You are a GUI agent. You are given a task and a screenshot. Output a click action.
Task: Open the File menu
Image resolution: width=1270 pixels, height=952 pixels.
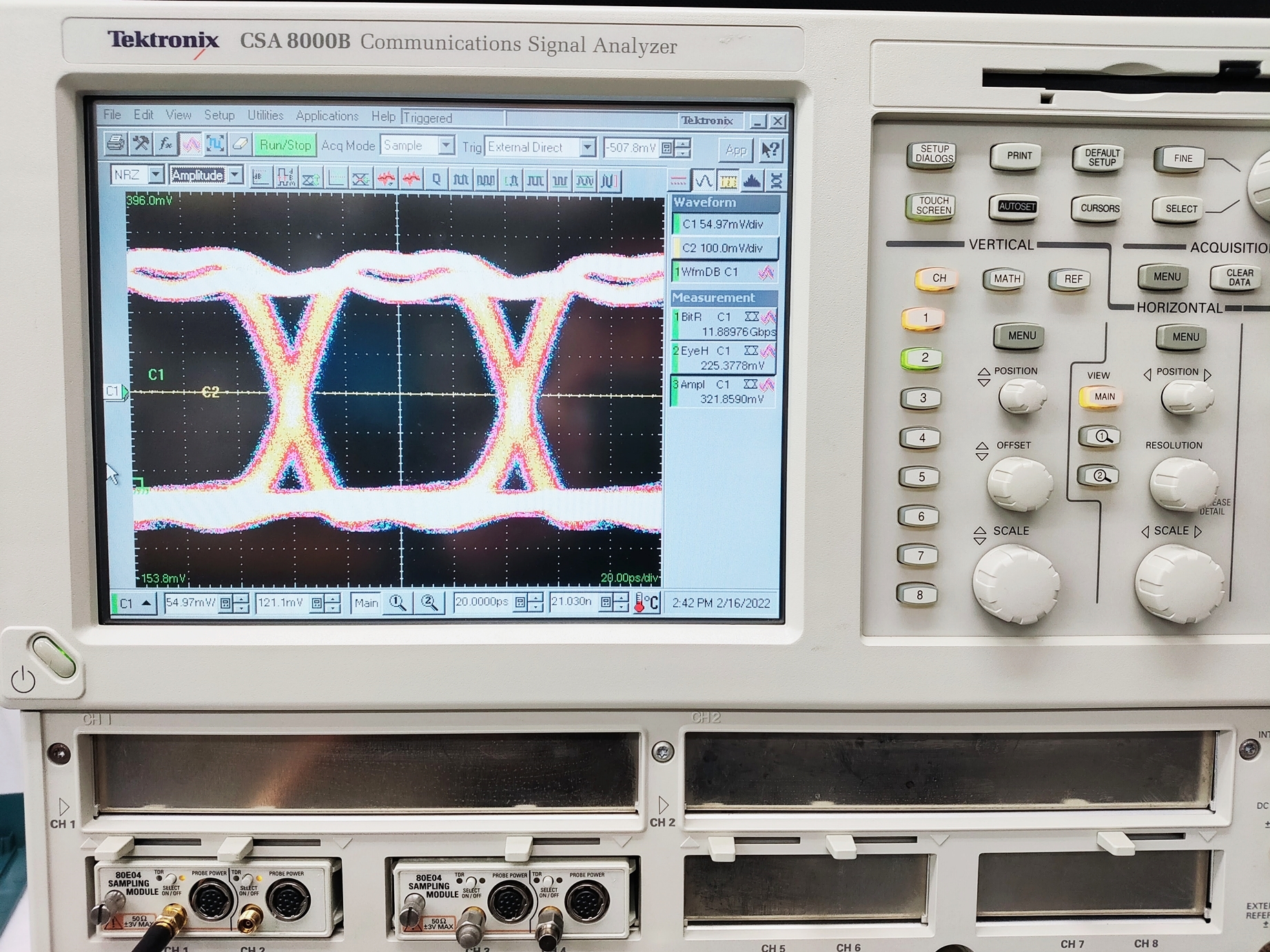point(112,114)
